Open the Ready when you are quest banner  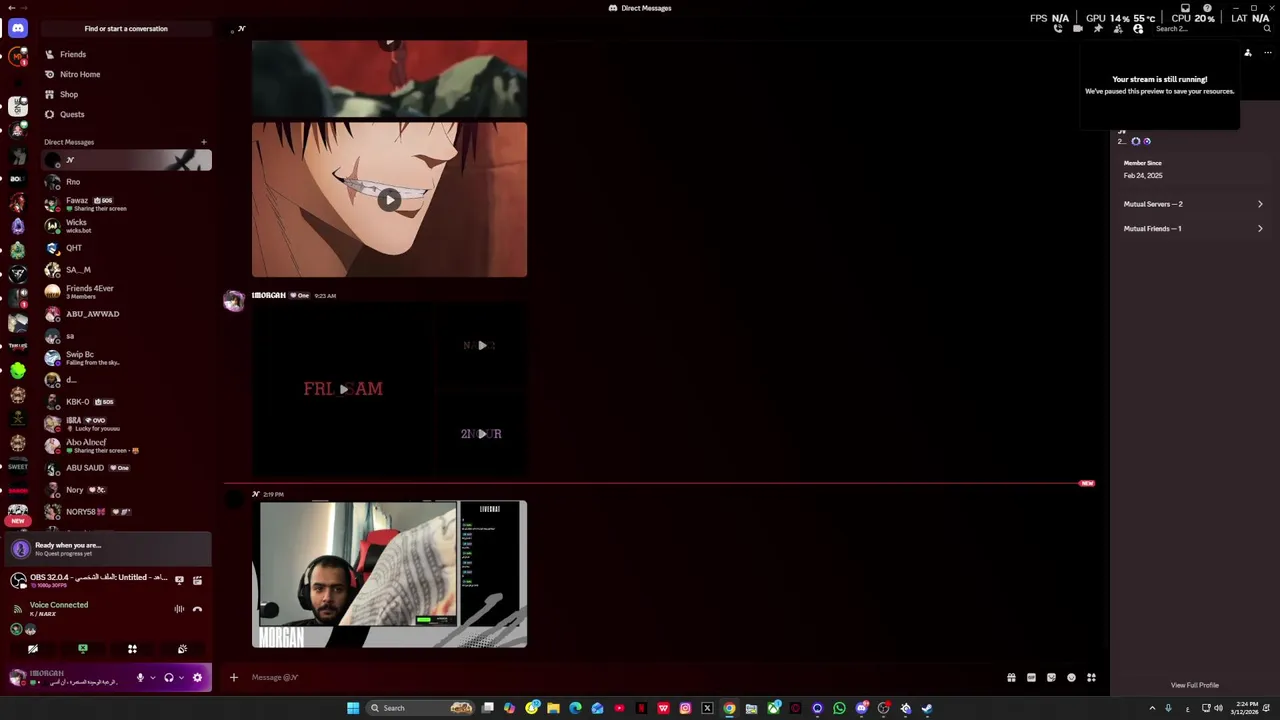point(108,549)
